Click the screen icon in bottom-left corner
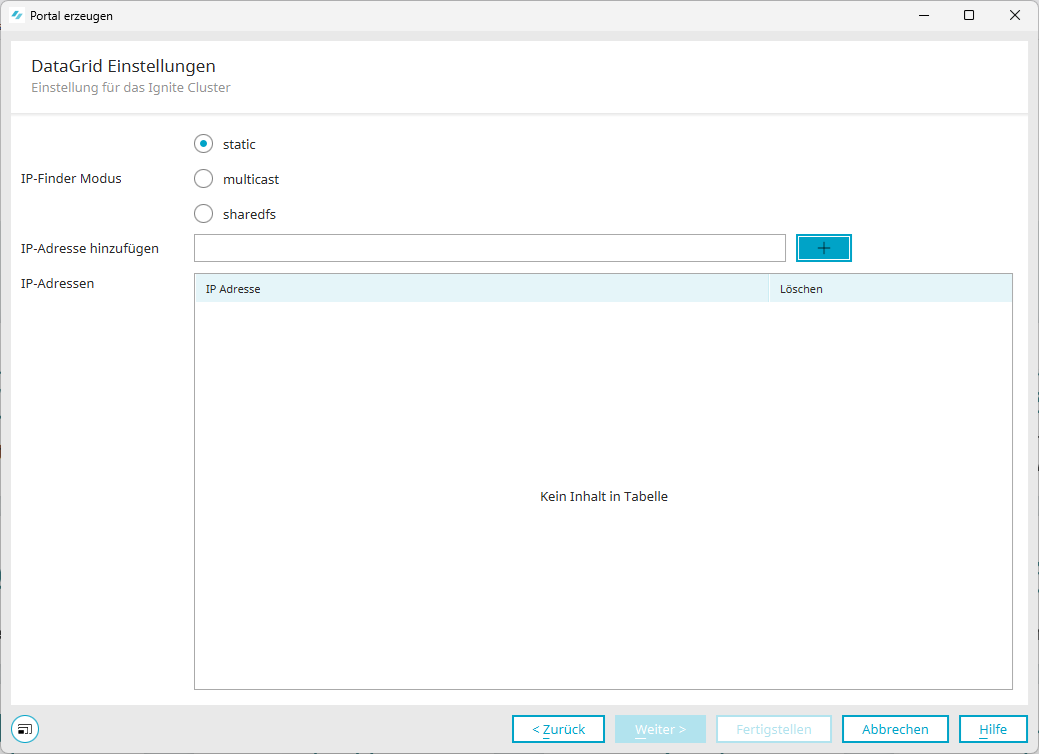Viewport: 1039px width, 754px height. tap(26, 729)
